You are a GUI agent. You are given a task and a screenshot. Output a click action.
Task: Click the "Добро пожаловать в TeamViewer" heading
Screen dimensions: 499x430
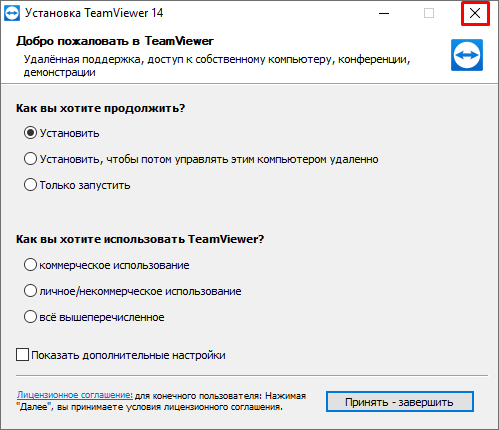point(115,41)
